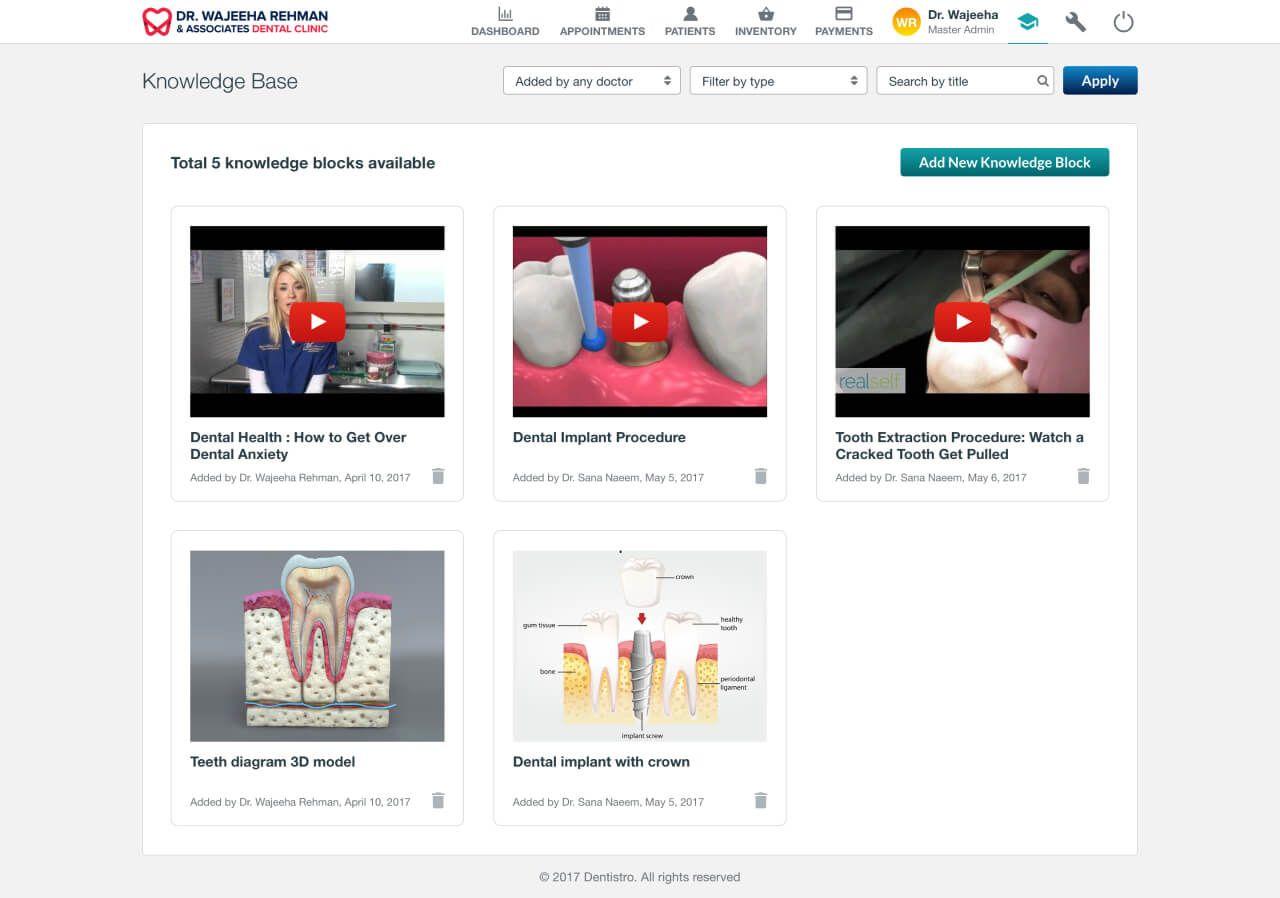Open the DASHBOARD menu label

[505, 31]
